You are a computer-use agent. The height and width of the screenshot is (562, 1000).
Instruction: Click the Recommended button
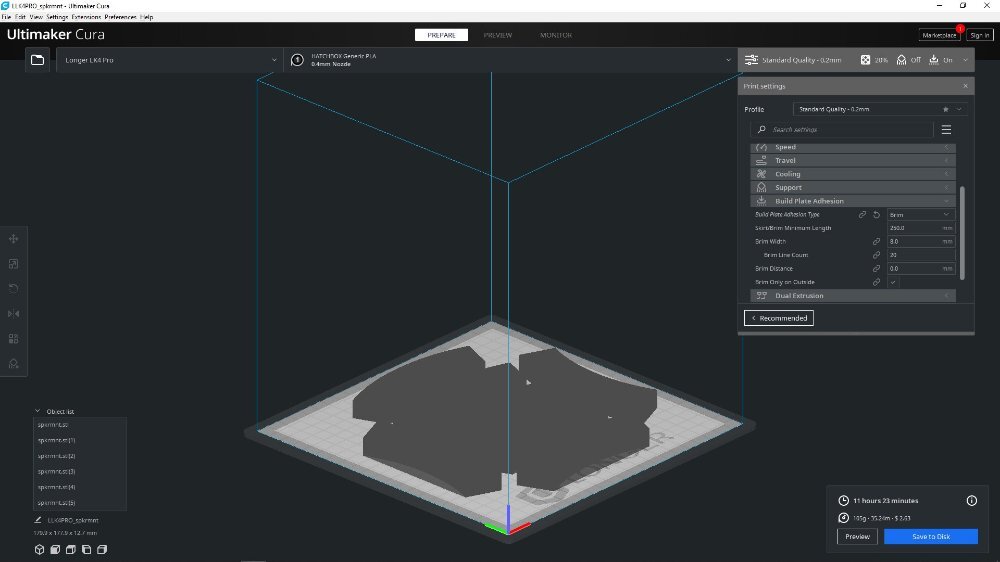coord(779,318)
